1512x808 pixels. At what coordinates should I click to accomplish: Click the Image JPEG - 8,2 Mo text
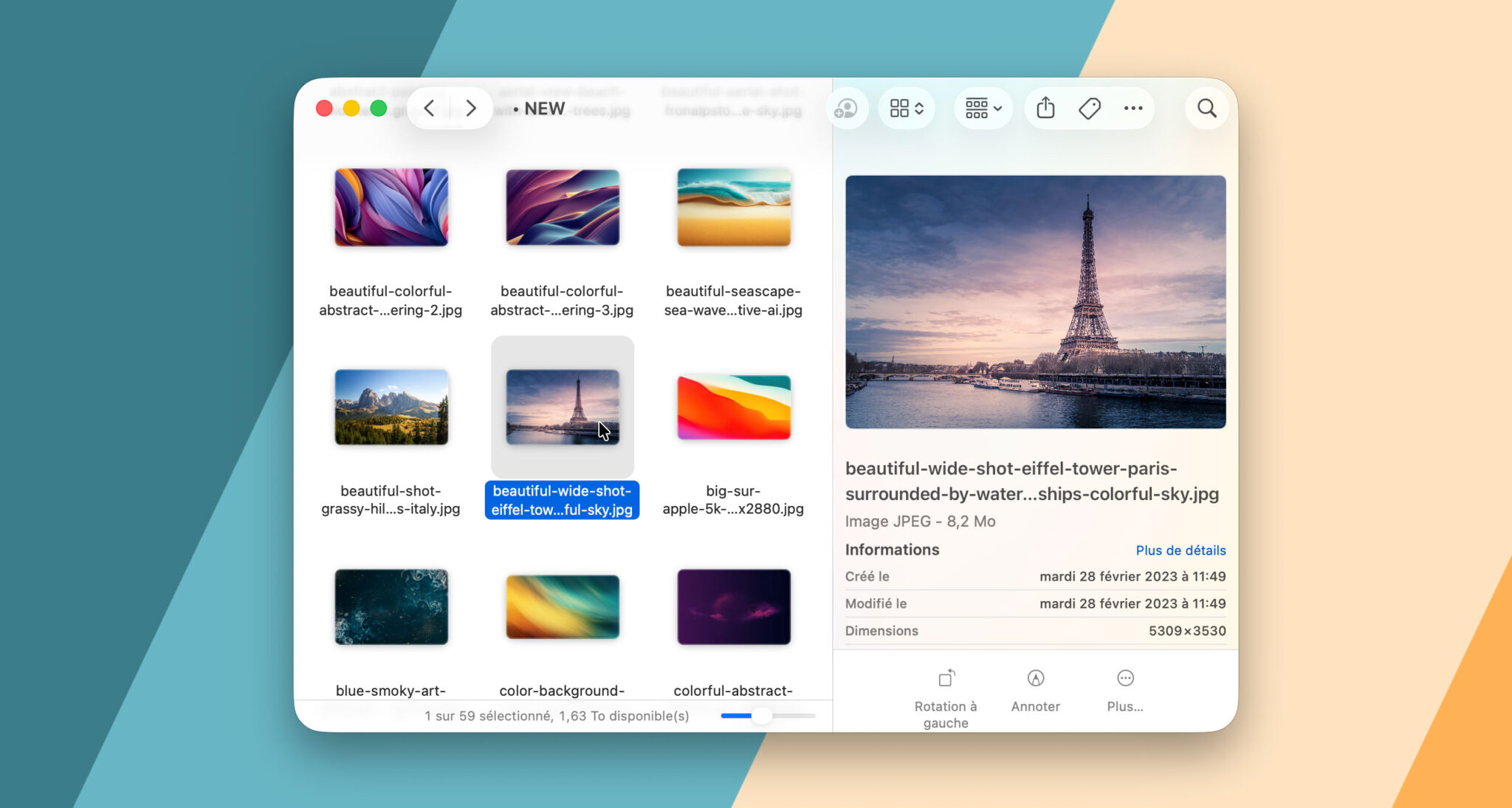(920, 521)
